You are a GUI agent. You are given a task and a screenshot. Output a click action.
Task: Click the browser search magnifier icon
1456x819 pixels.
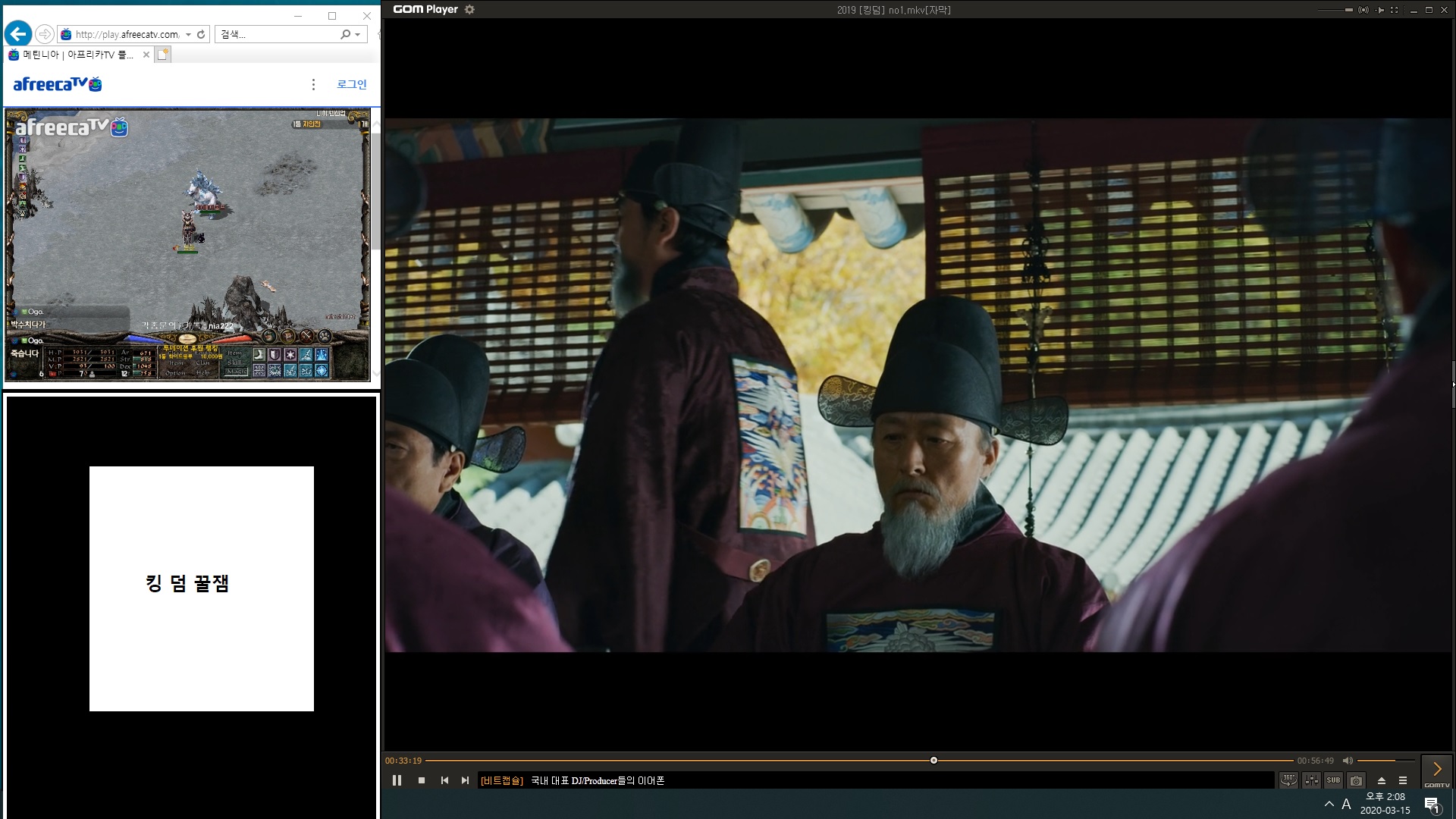[346, 34]
